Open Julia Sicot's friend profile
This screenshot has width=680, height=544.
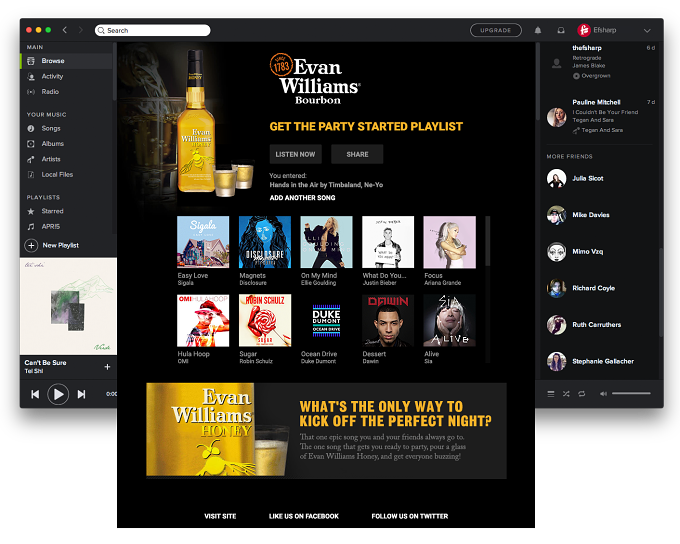pyautogui.click(x=588, y=178)
